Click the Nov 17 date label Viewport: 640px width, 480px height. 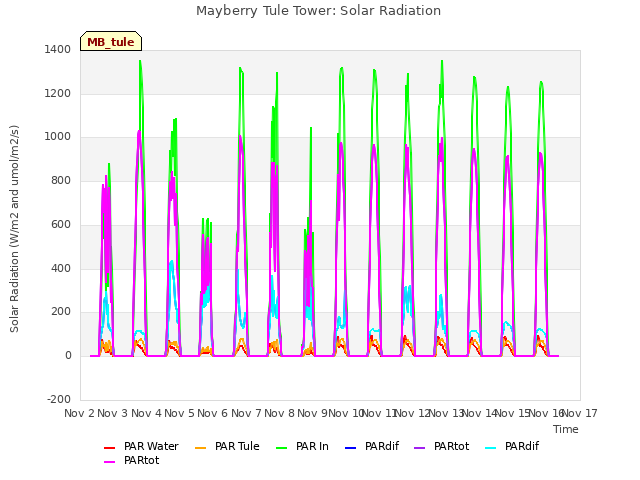[x=580, y=413]
